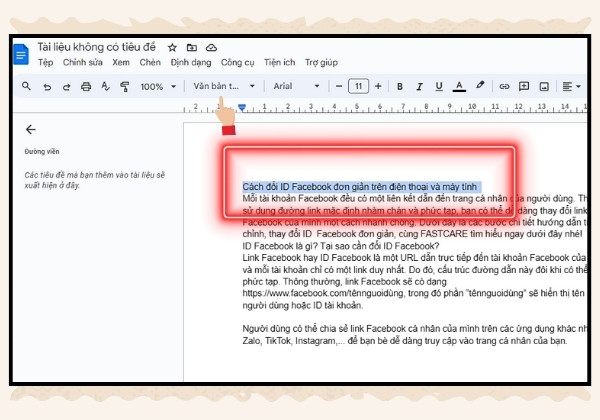
Task: Open the text color picker
Action: click(459, 86)
